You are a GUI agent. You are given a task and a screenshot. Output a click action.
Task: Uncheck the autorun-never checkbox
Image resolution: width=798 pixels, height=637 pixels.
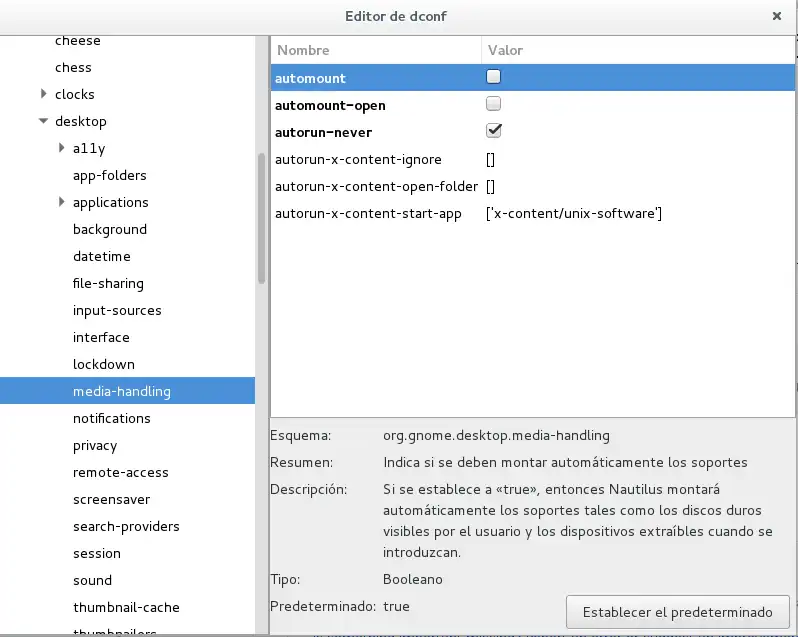(493, 131)
